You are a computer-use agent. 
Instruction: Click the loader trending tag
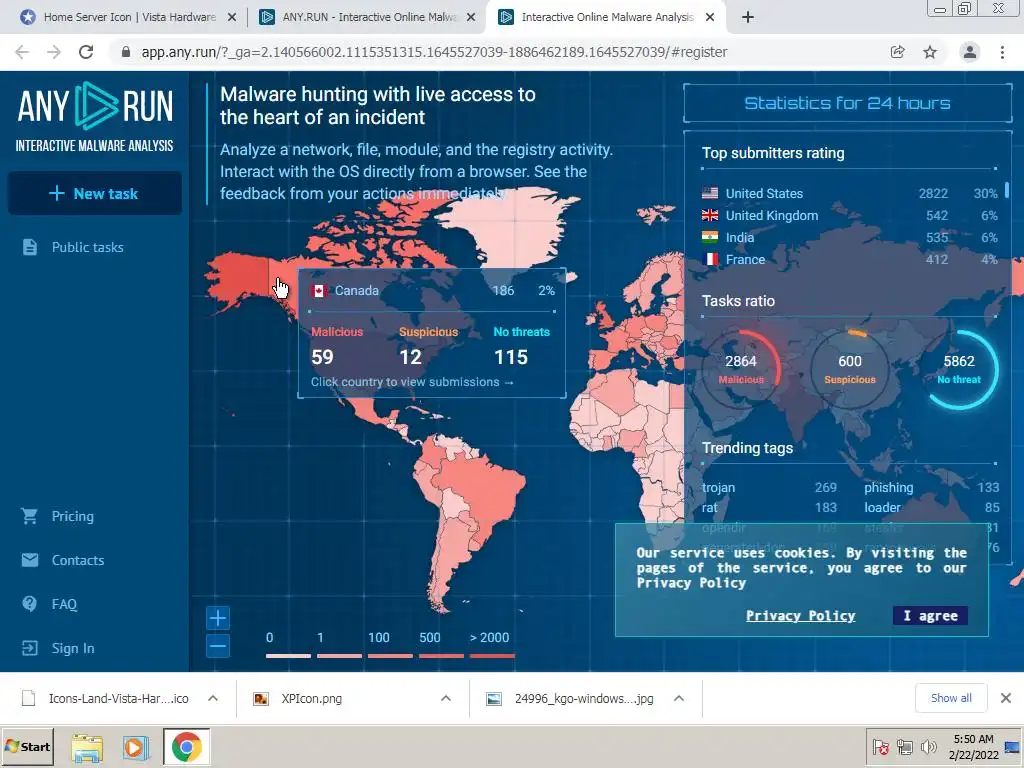[x=882, y=507]
